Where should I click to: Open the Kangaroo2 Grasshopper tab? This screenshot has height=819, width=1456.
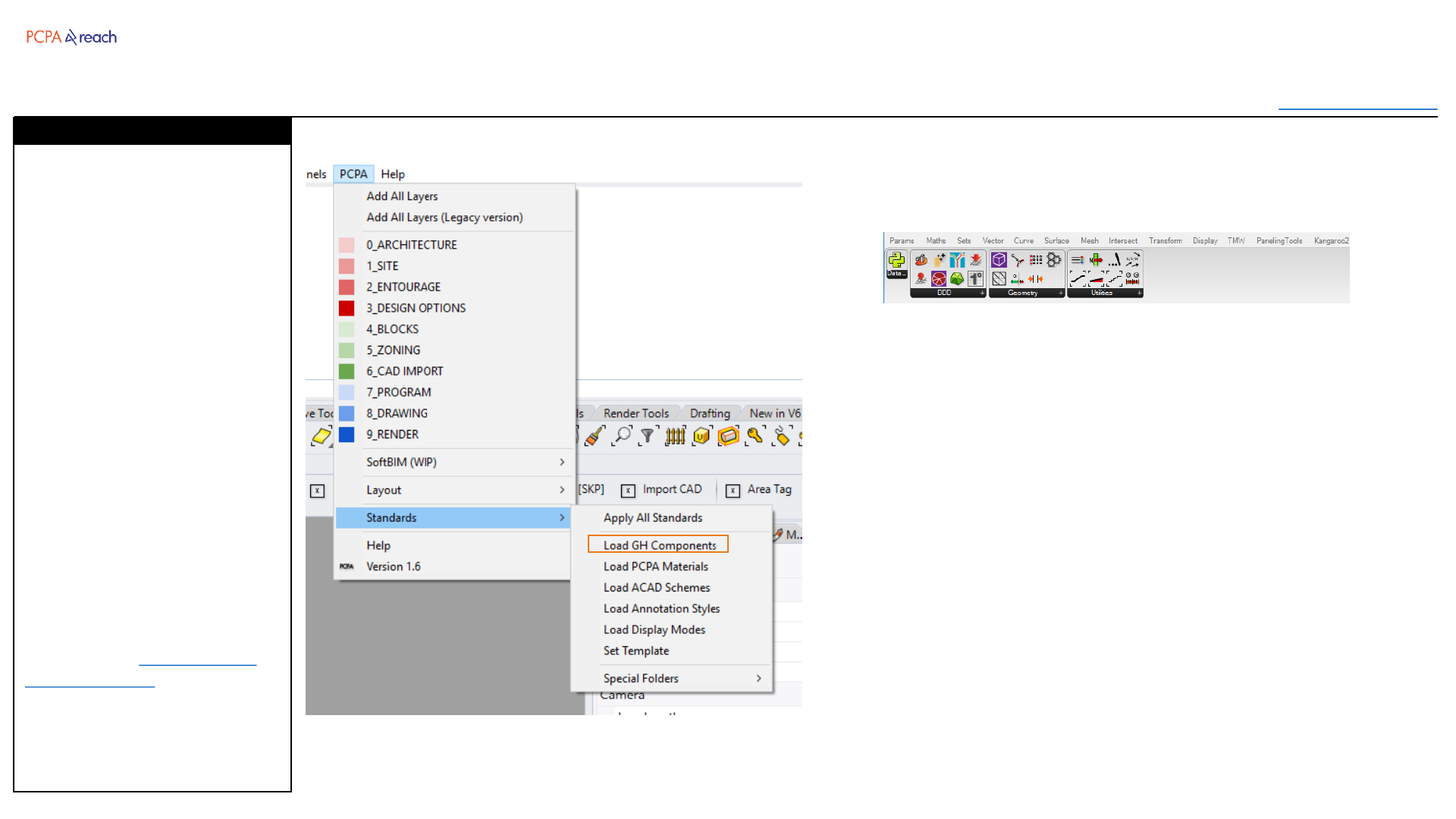(1331, 241)
